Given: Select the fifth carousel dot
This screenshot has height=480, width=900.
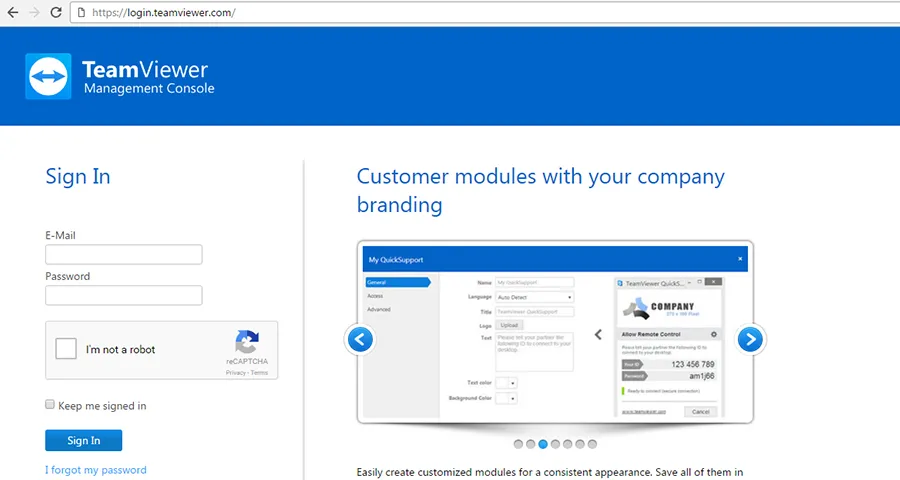Looking at the screenshot, I should (568, 444).
